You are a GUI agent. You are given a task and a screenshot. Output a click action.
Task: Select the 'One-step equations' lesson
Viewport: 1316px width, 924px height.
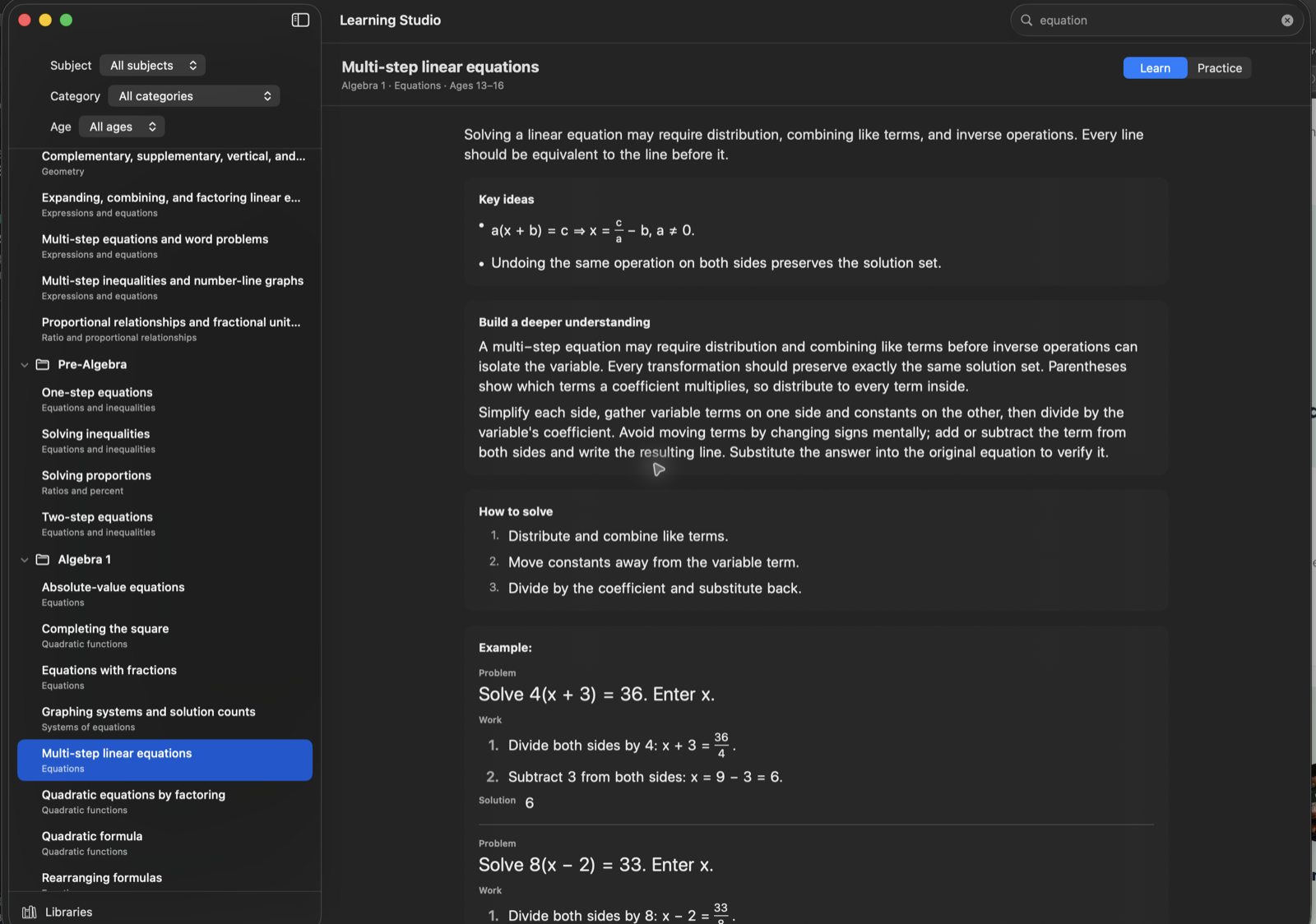point(164,400)
